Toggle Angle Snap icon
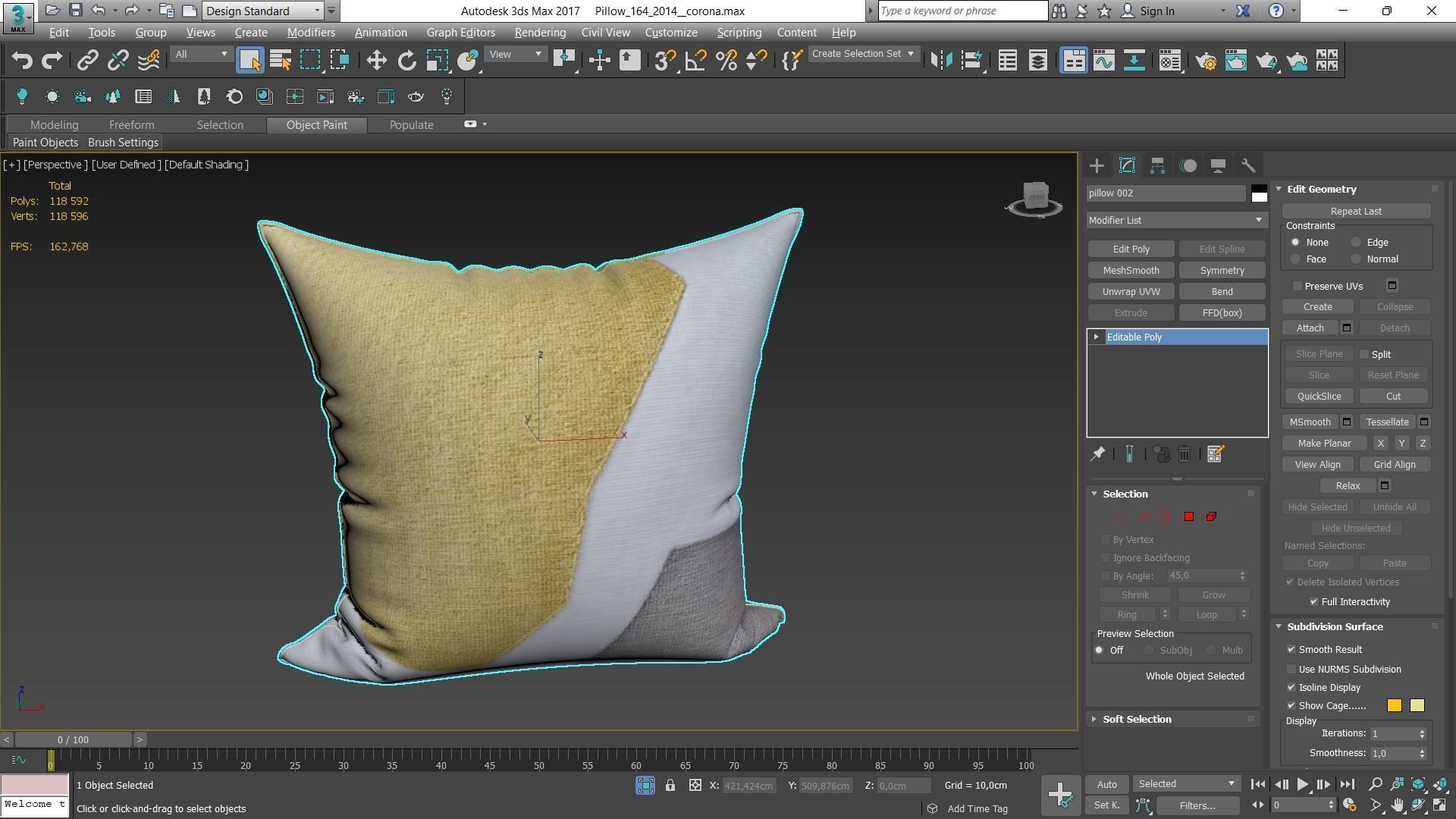Image resolution: width=1456 pixels, height=819 pixels. click(695, 61)
